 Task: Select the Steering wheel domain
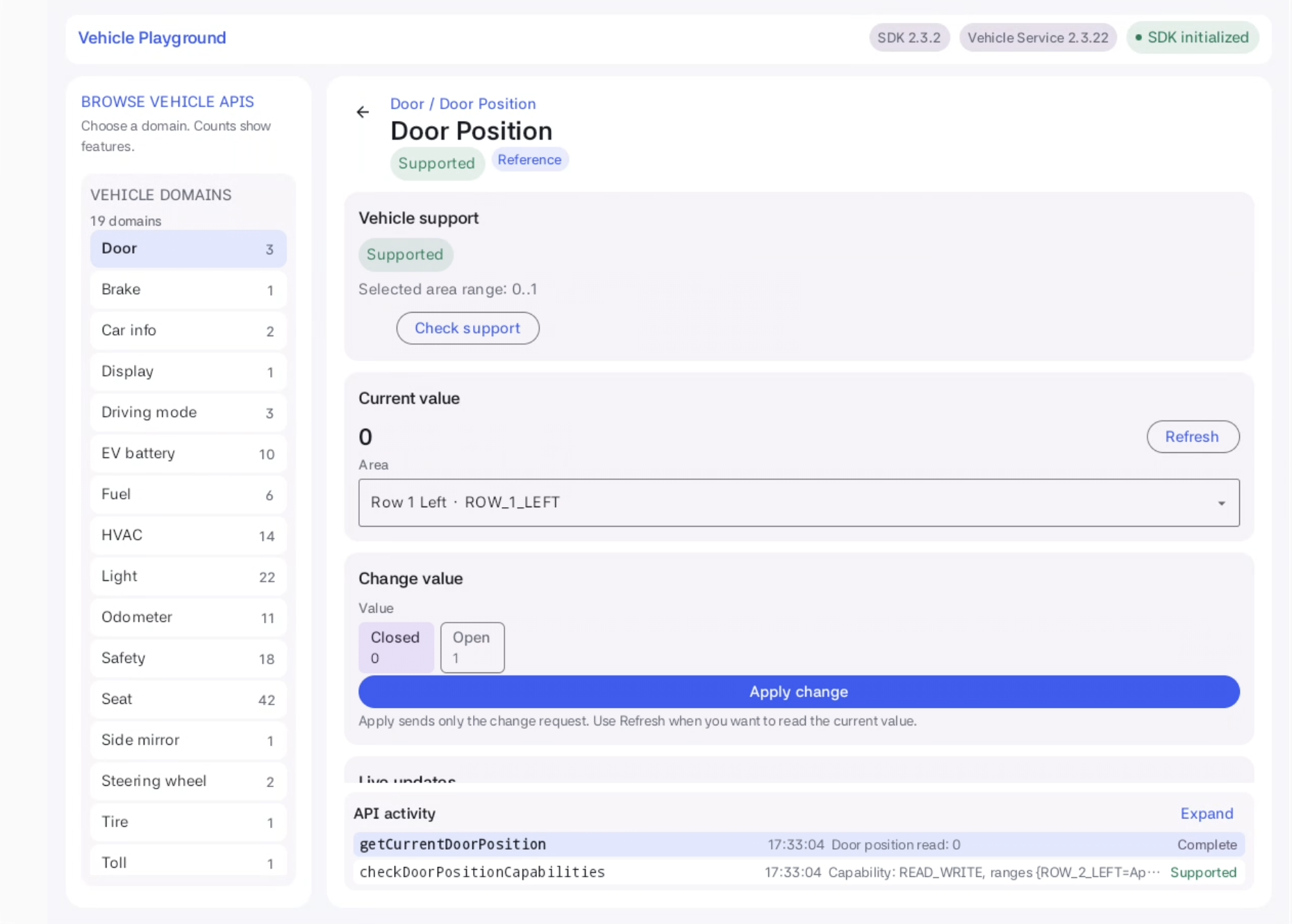pos(188,782)
